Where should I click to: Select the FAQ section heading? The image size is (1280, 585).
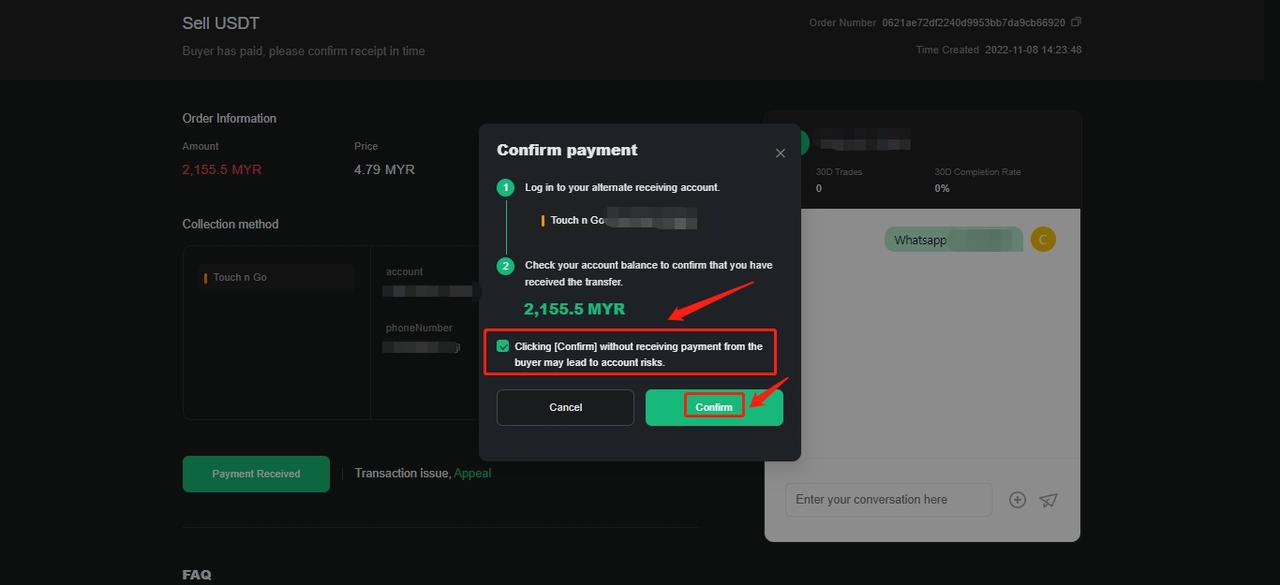197,574
